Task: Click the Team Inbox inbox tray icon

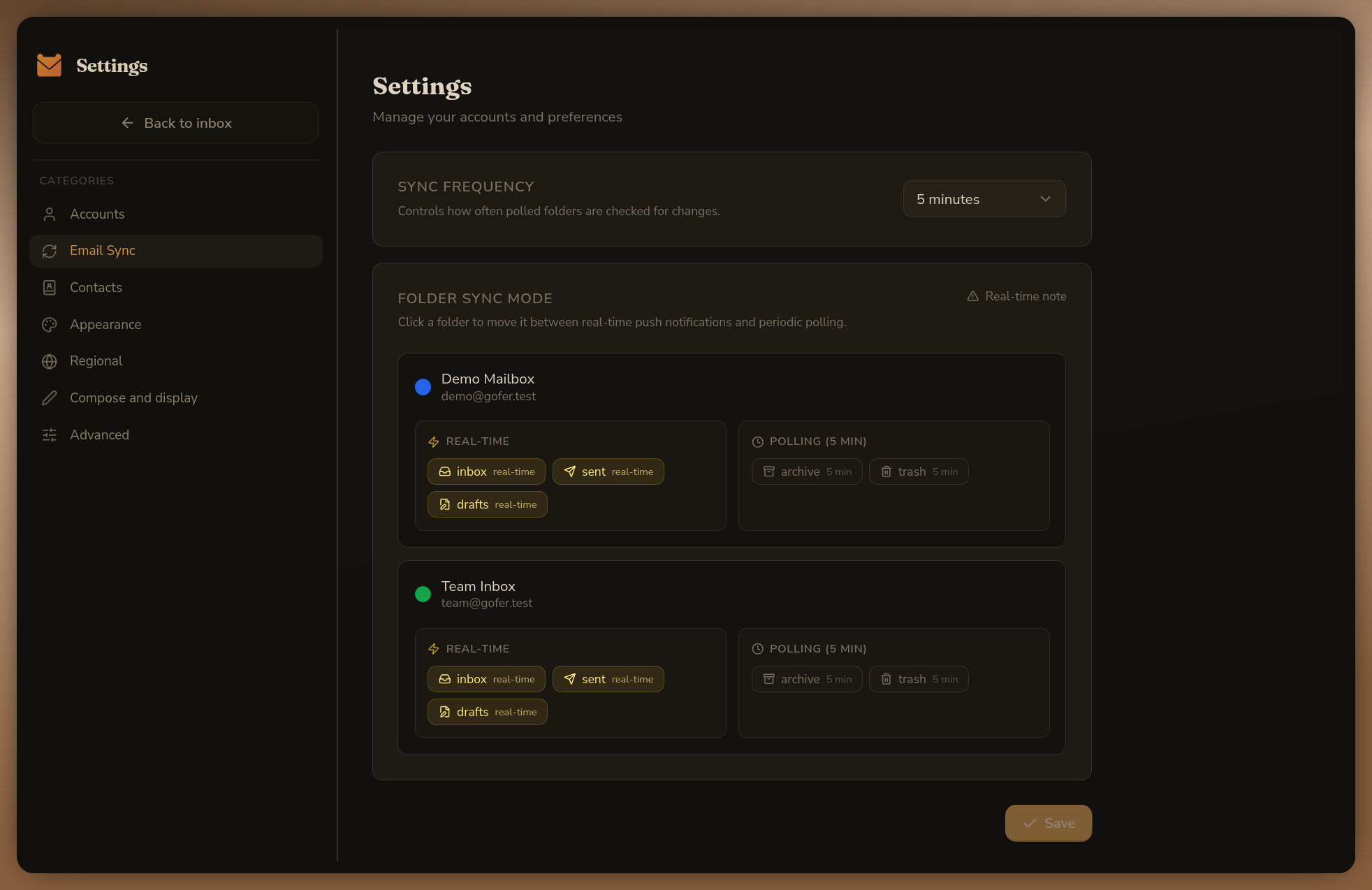Action: 444,679
